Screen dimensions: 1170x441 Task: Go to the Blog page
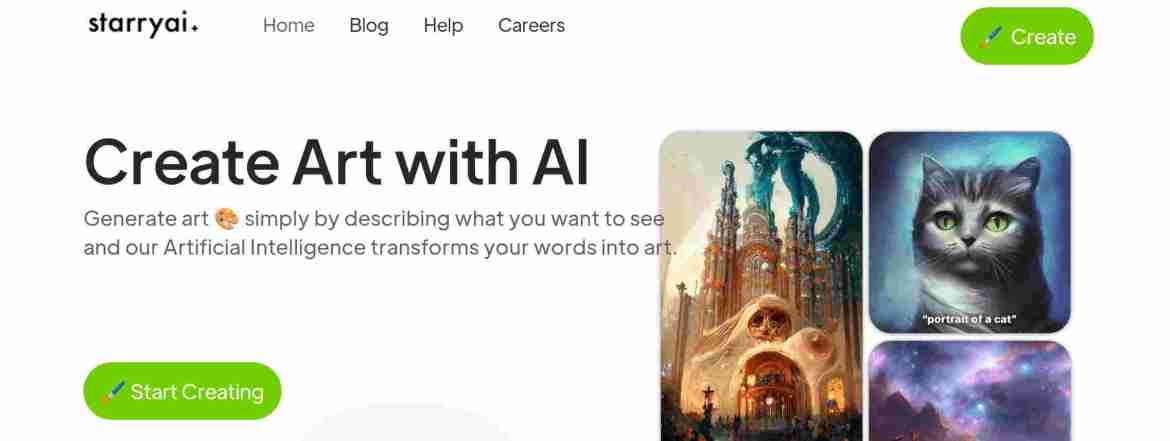coord(369,25)
